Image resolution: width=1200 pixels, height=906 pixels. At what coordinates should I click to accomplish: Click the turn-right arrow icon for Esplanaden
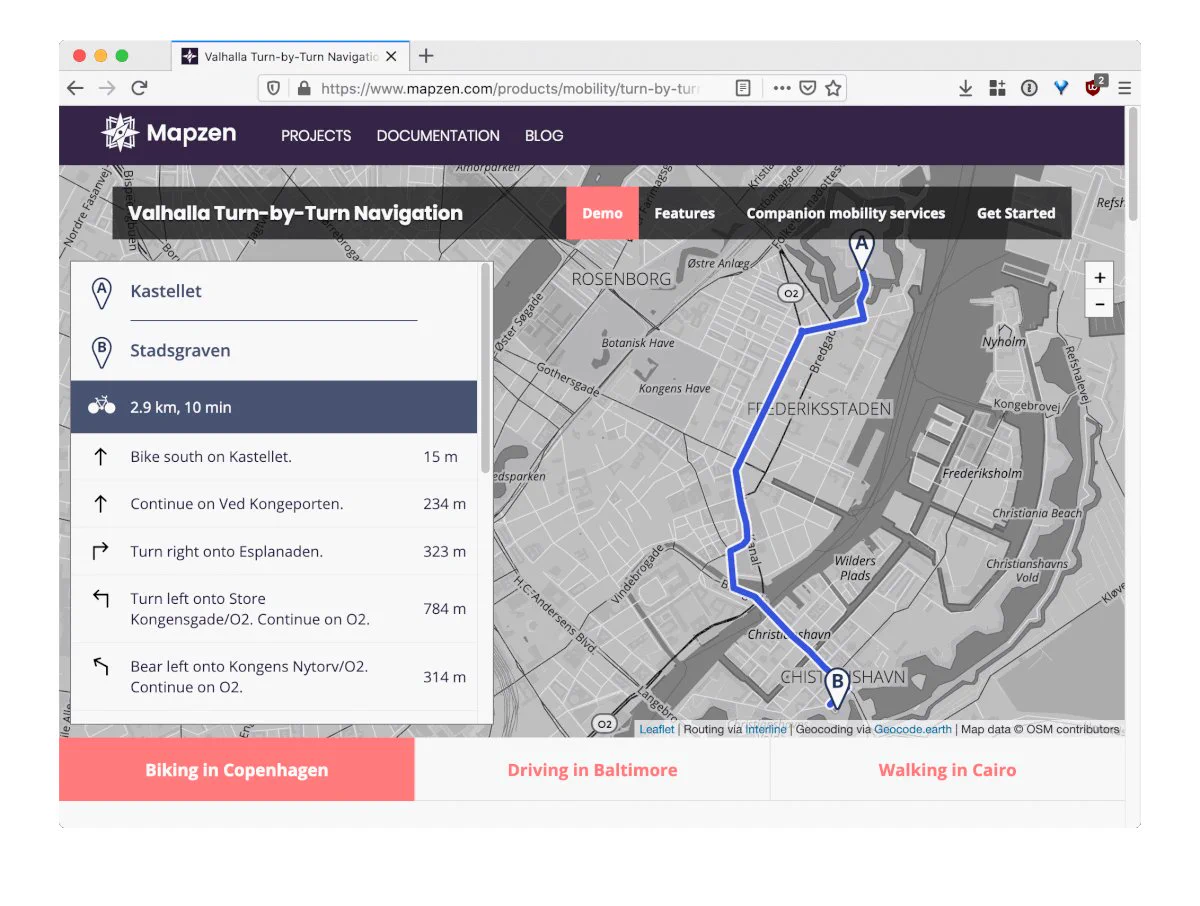[x=100, y=551]
